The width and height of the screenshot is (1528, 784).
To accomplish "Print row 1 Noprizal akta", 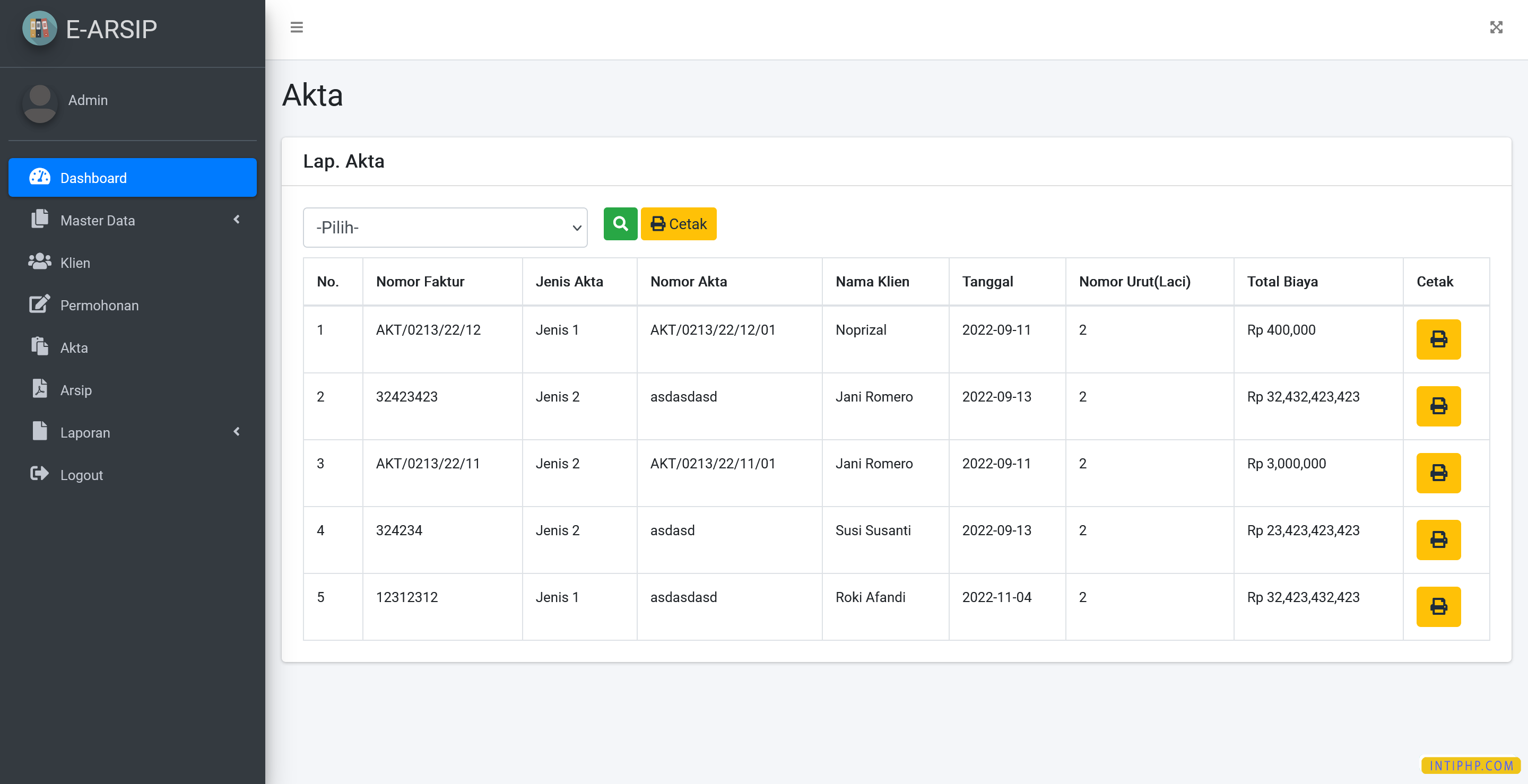I will [1438, 339].
